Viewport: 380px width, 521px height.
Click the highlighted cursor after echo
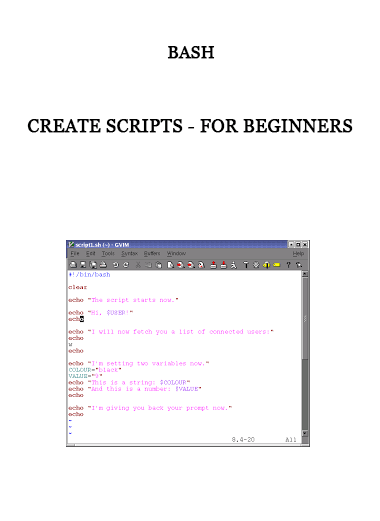coord(82,319)
